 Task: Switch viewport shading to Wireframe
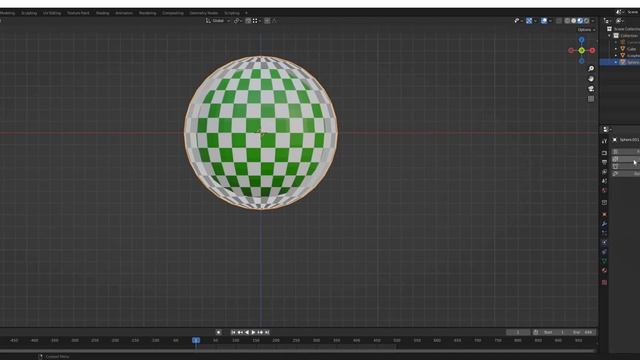[x=567, y=21]
